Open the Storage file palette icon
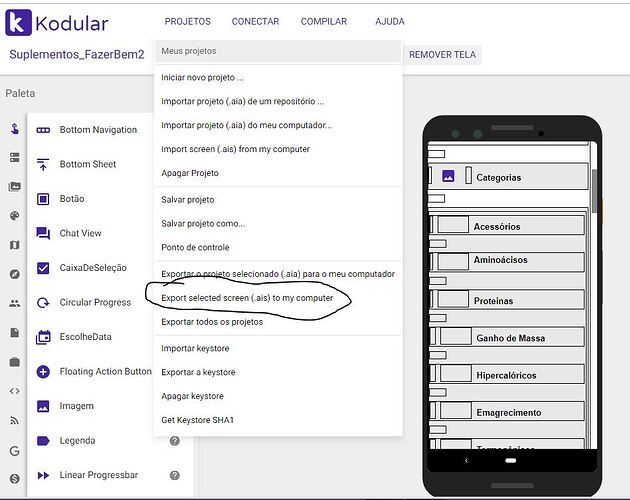The height and width of the screenshot is (500, 630). click(15, 332)
